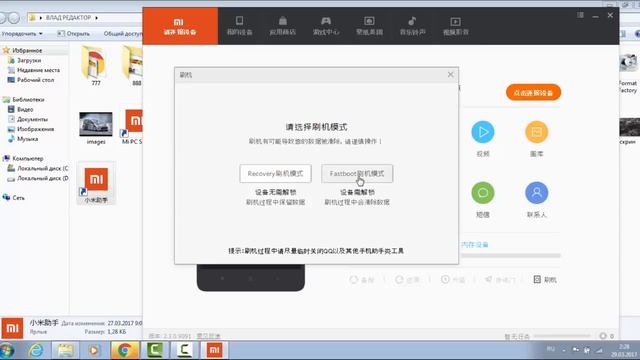Viewport: 640px width, 360px height.
Task: Click the task progress bar in status bar
Action: [x=562, y=336]
